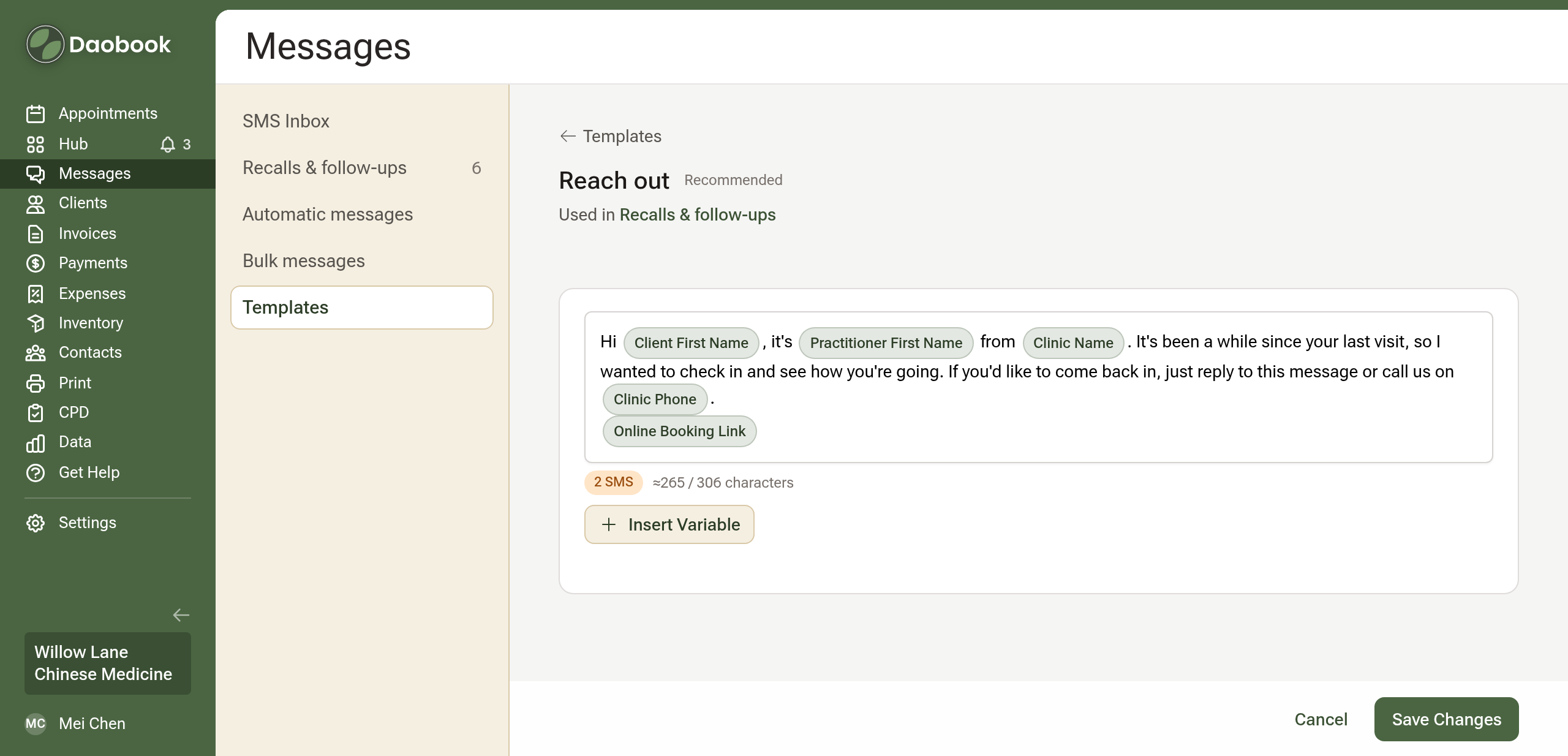Cancel template editing

coord(1321,719)
